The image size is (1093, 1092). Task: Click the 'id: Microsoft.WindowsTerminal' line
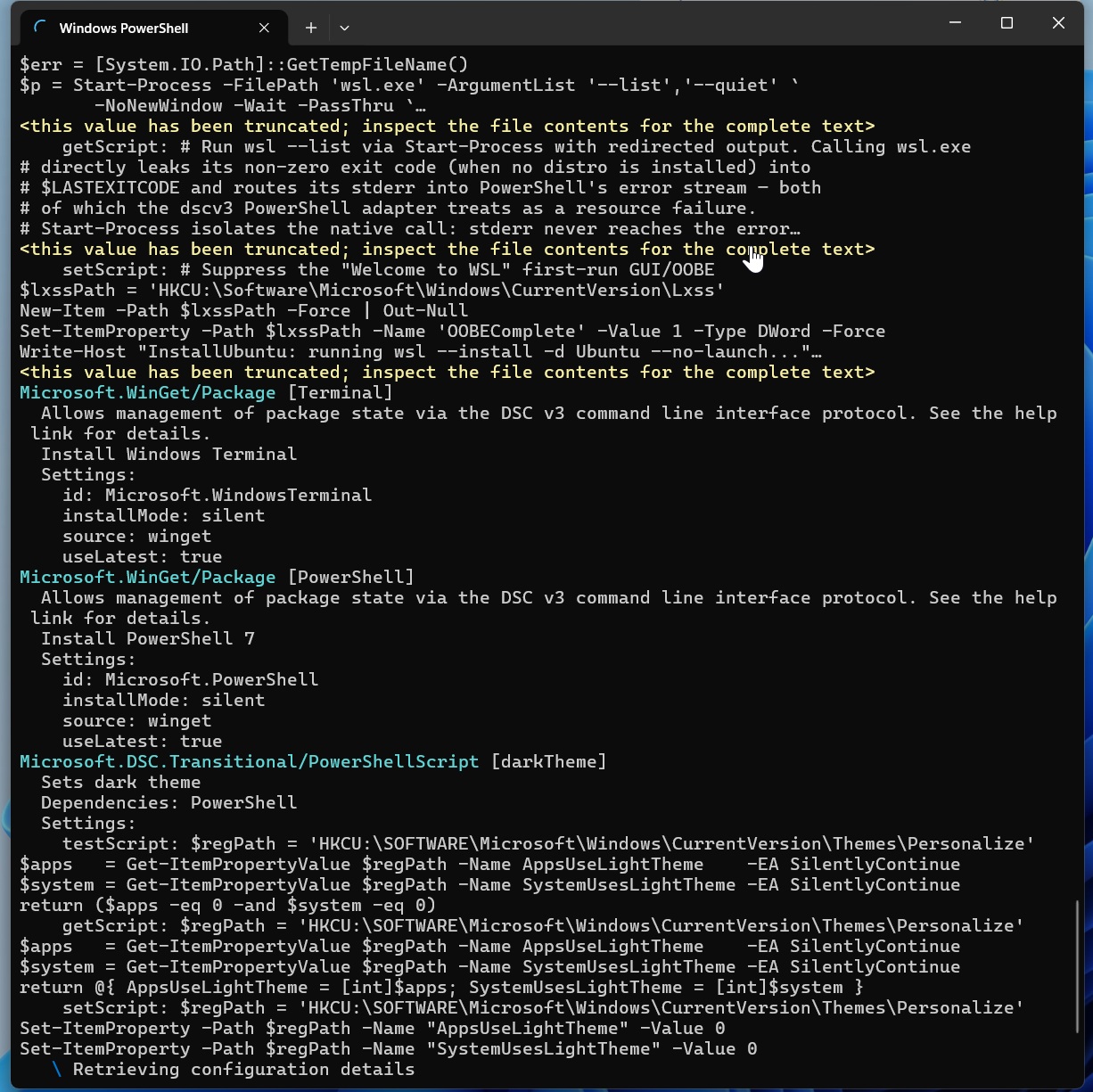[x=217, y=495]
